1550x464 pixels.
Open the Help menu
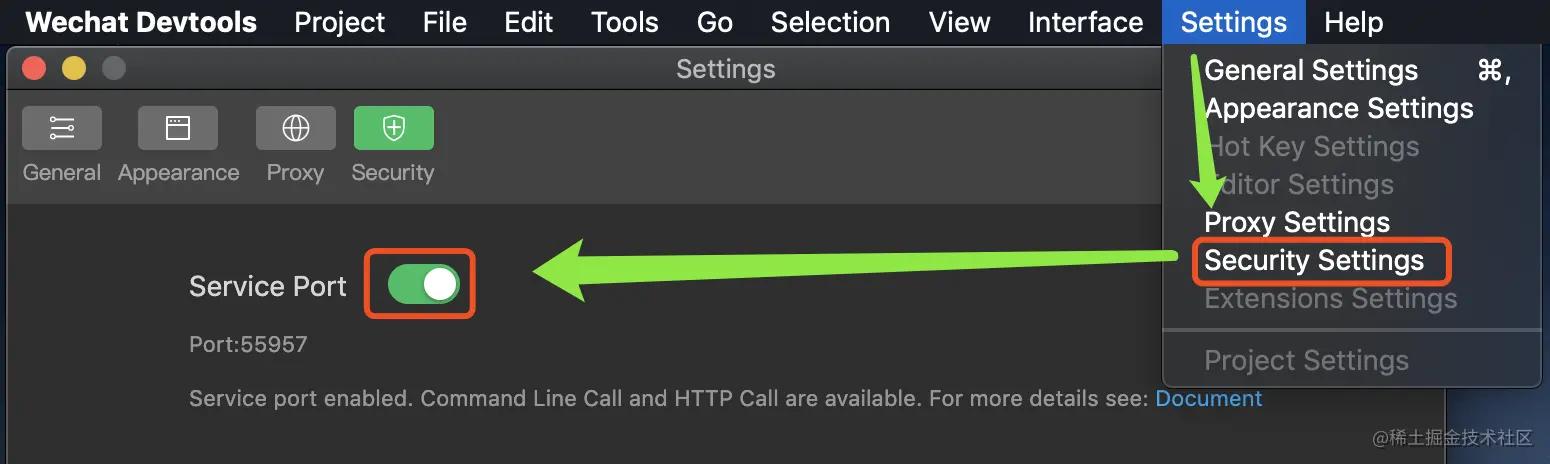tap(1353, 22)
